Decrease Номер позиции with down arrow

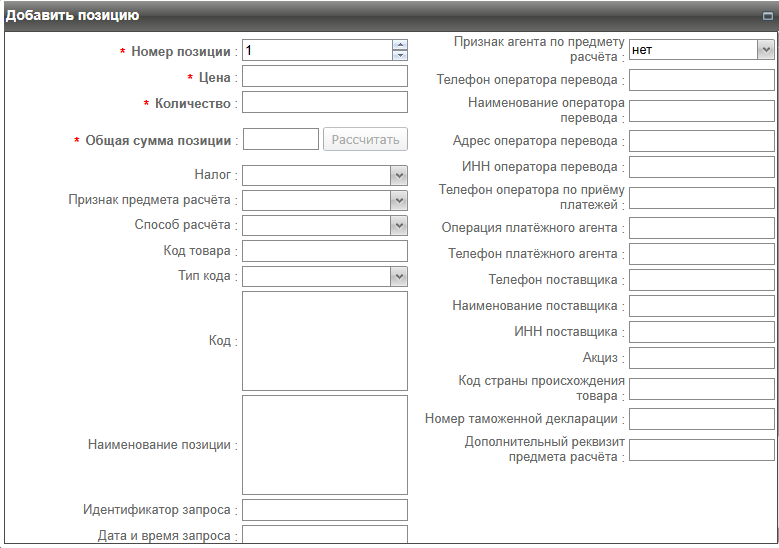(400, 55)
